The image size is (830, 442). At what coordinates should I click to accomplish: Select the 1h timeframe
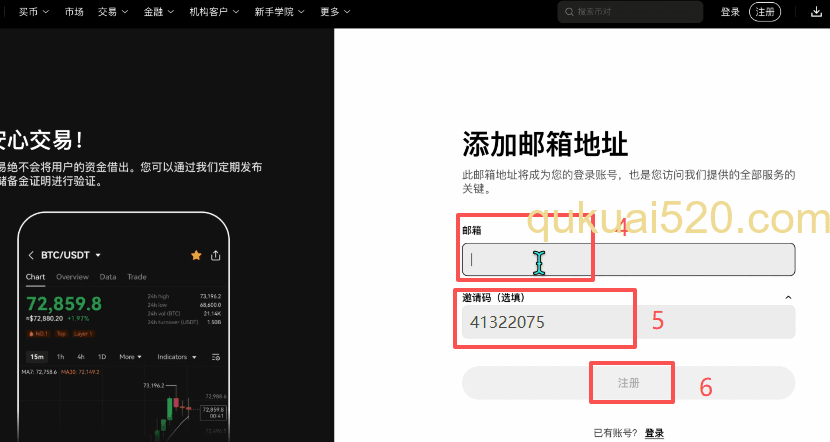60,357
